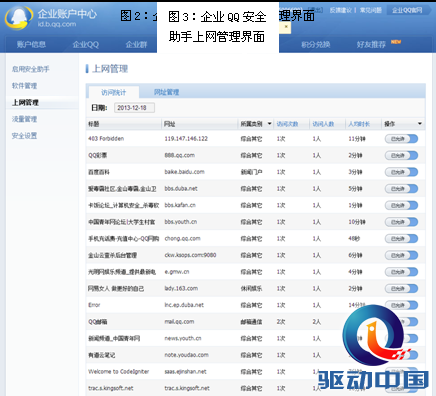
Task: Click the 金山云查杀后台管理 row title
Action: pos(112,255)
